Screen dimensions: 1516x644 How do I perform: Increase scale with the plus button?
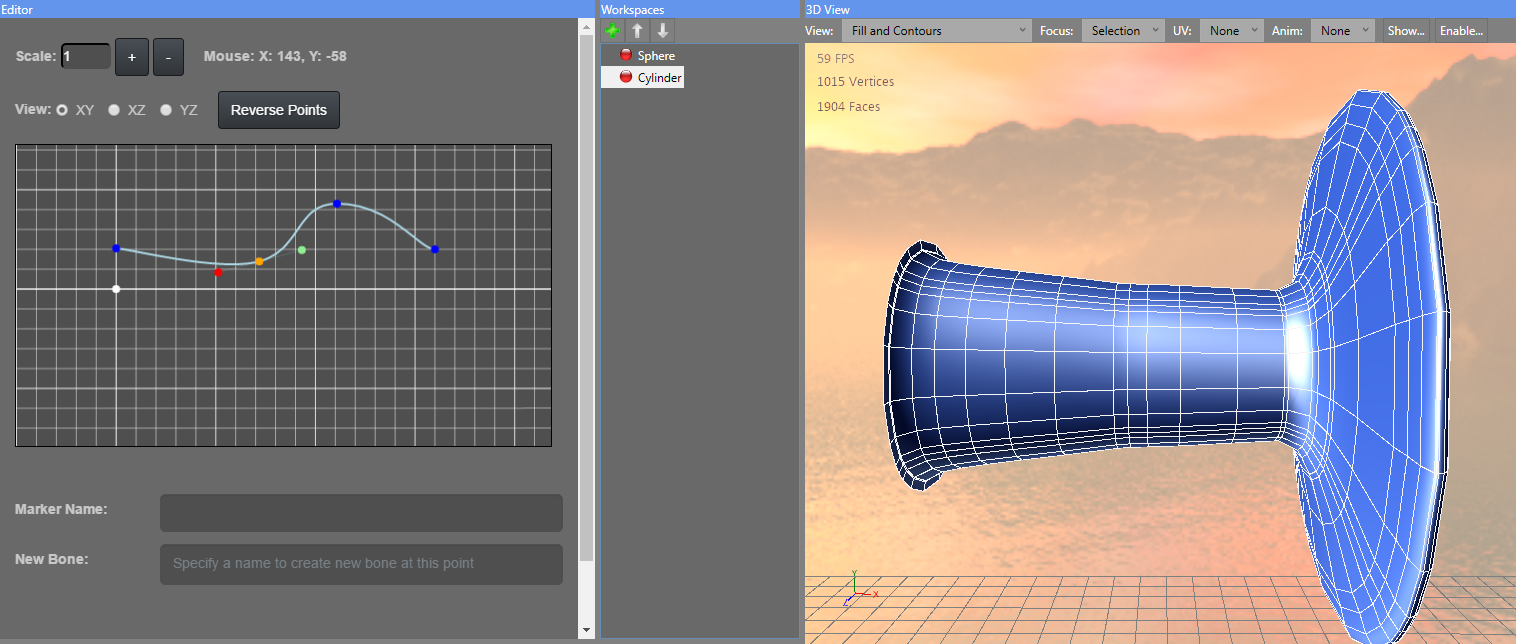tap(132, 57)
